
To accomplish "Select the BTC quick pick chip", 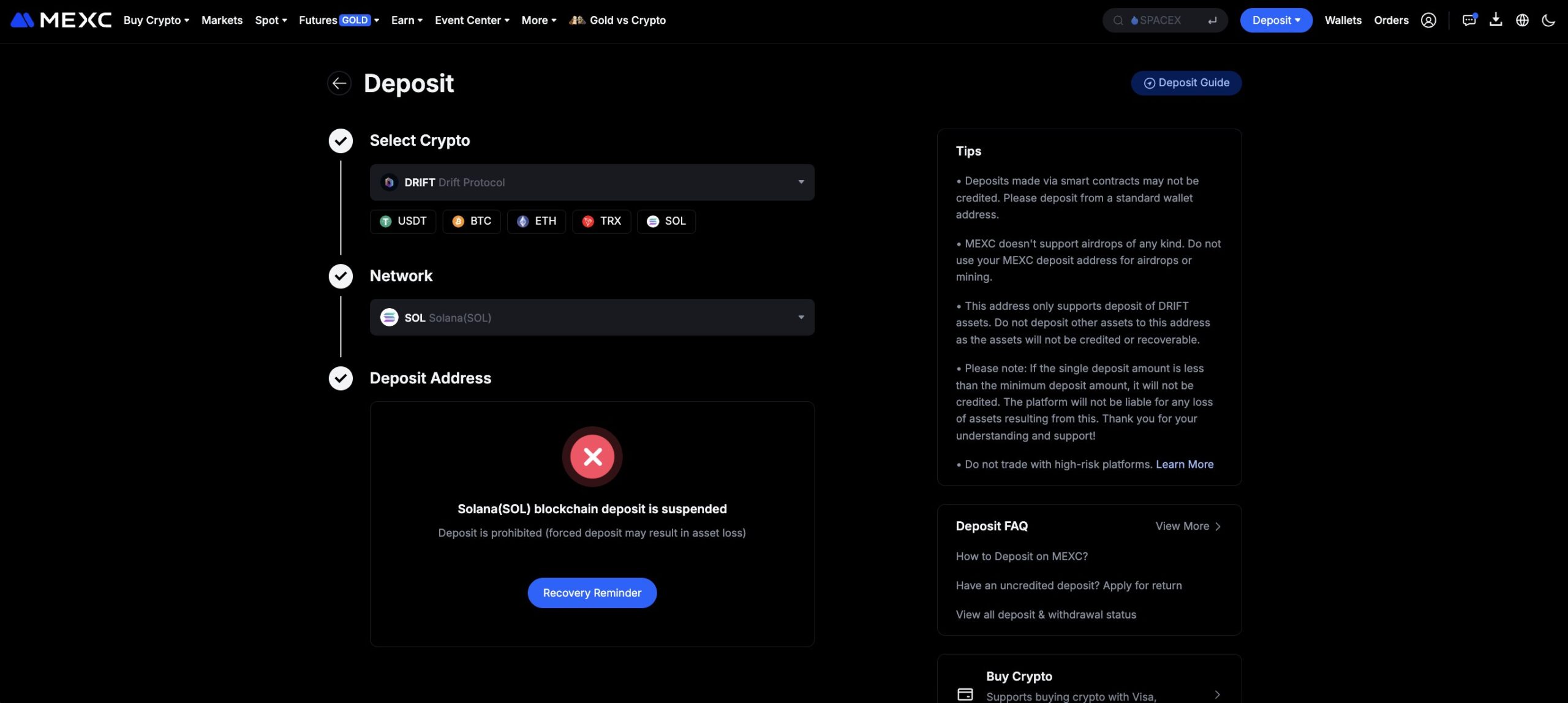I will point(471,222).
